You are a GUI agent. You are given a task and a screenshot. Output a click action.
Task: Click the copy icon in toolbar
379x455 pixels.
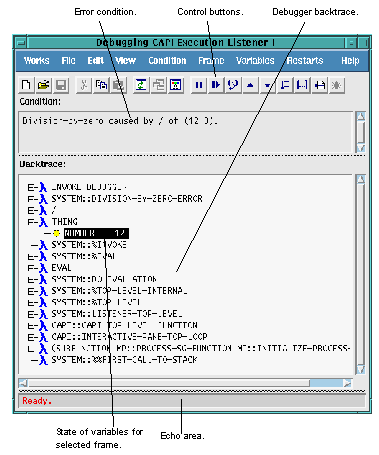[x=101, y=85]
